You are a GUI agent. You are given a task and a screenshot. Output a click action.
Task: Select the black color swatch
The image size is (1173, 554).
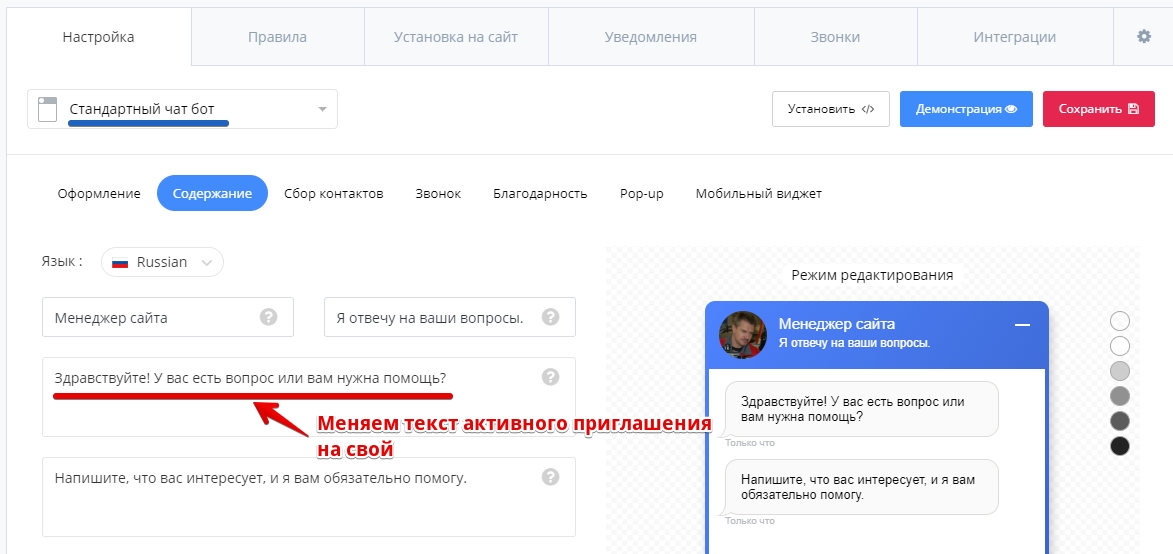[x=1120, y=446]
